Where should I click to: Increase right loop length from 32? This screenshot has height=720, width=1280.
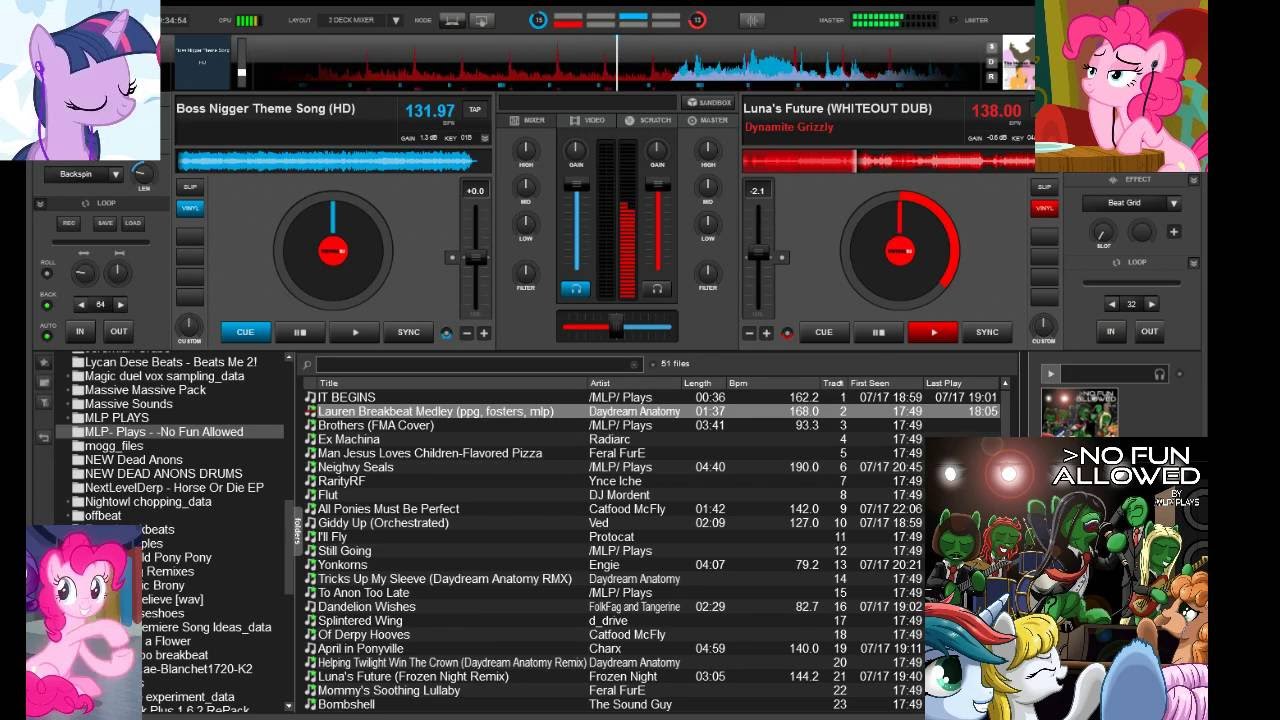coord(1151,304)
